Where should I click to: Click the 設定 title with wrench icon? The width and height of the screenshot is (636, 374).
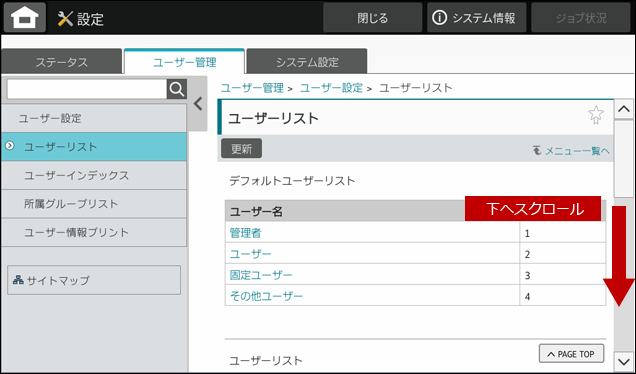(x=81, y=19)
